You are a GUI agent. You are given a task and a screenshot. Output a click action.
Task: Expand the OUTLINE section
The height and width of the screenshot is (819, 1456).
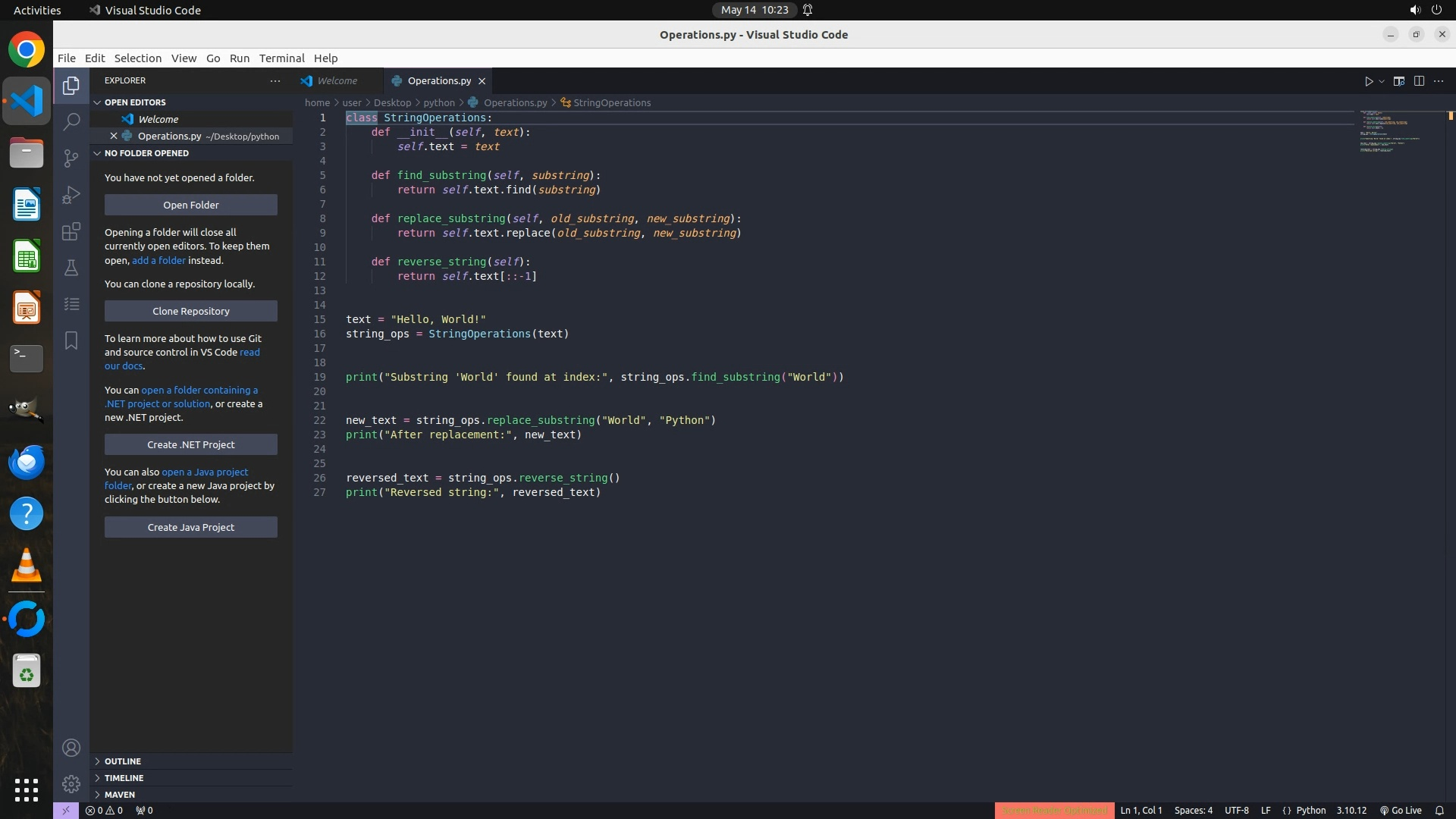(123, 761)
